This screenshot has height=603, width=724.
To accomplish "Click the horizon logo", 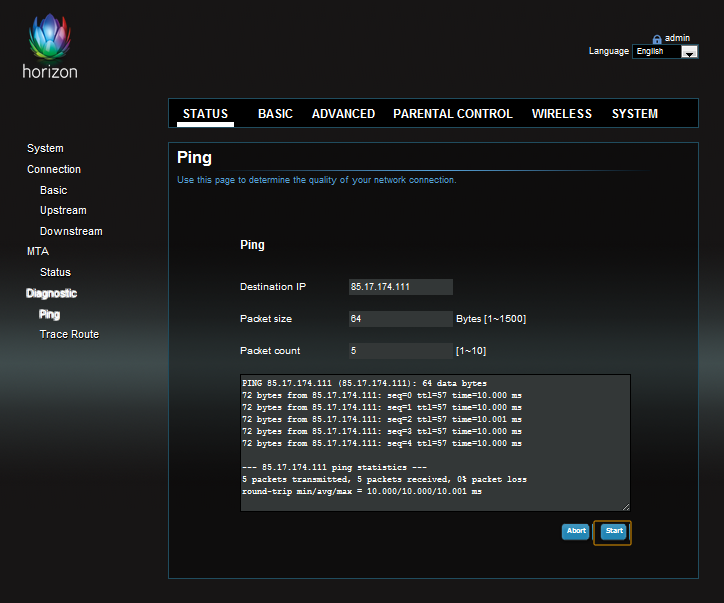I will [50, 46].
